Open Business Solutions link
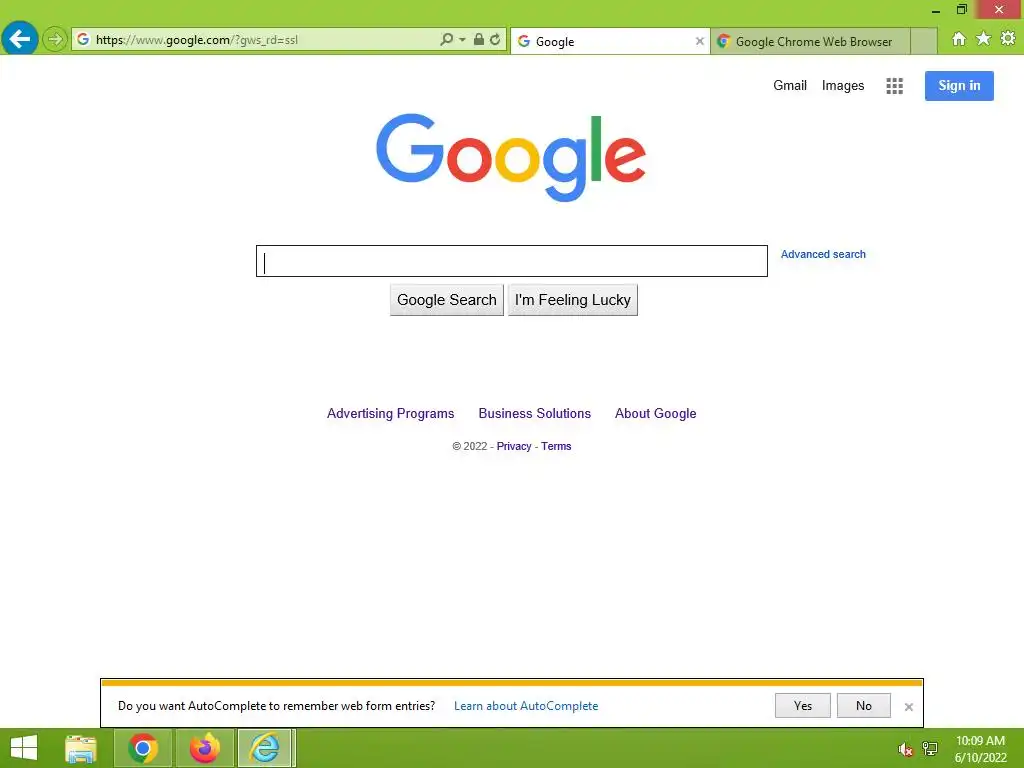The image size is (1024, 768). [x=534, y=413]
